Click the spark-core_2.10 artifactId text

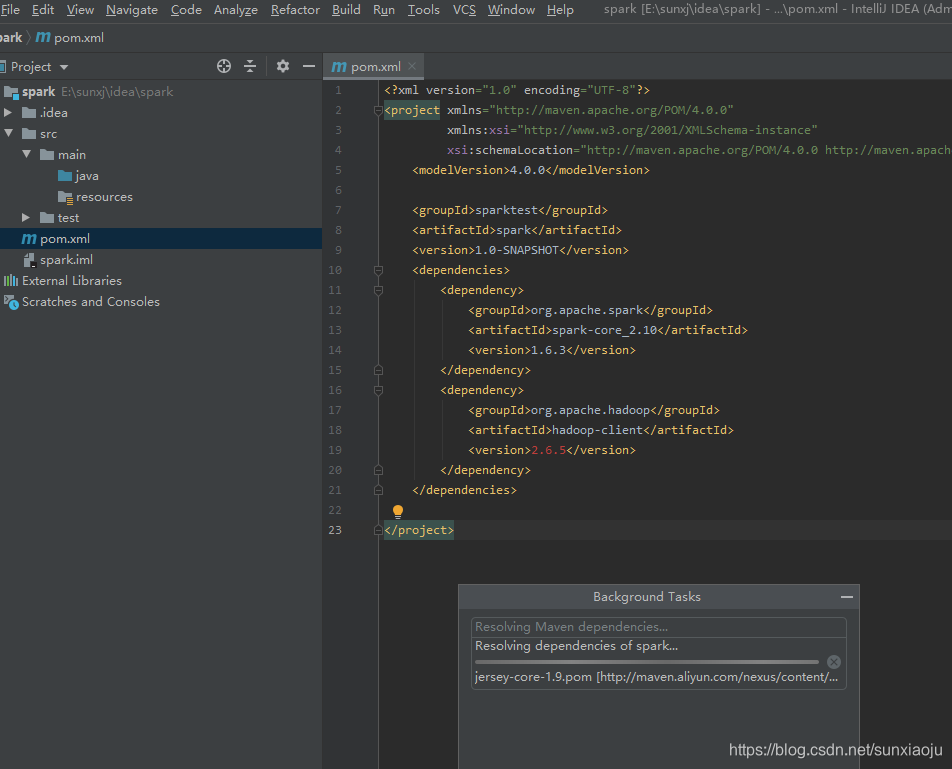coord(605,330)
